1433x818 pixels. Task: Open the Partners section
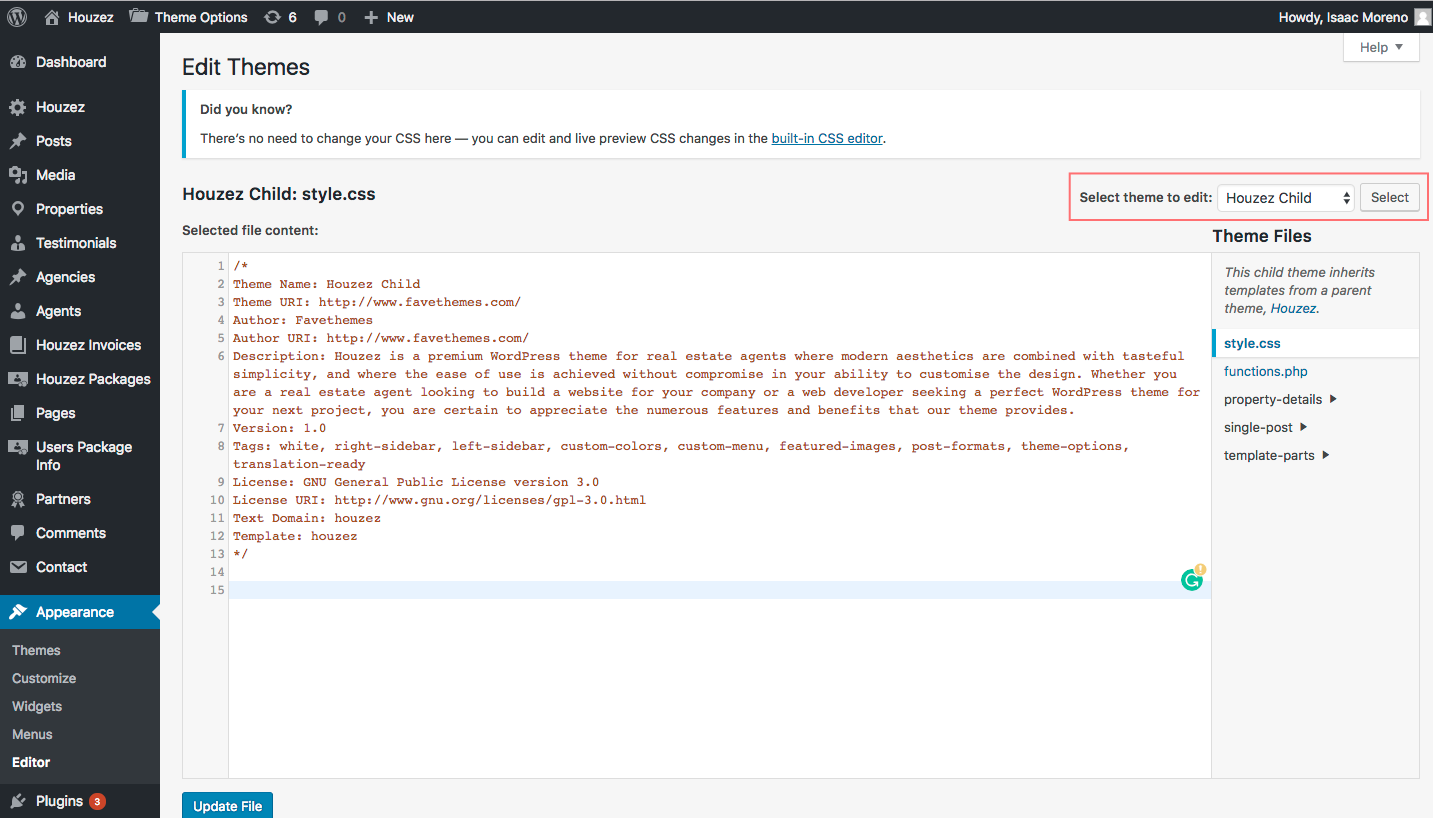(x=80, y=499)
